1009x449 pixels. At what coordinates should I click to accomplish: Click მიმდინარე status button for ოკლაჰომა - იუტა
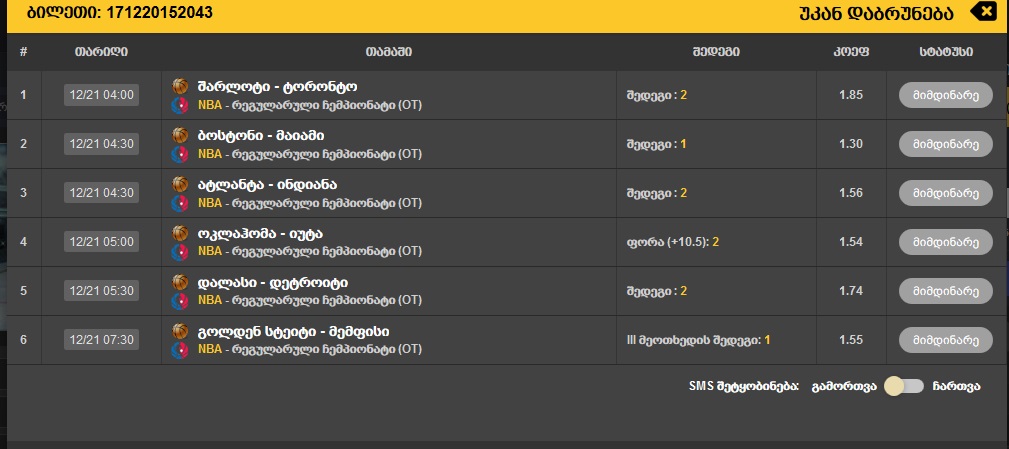pos(945,242)
